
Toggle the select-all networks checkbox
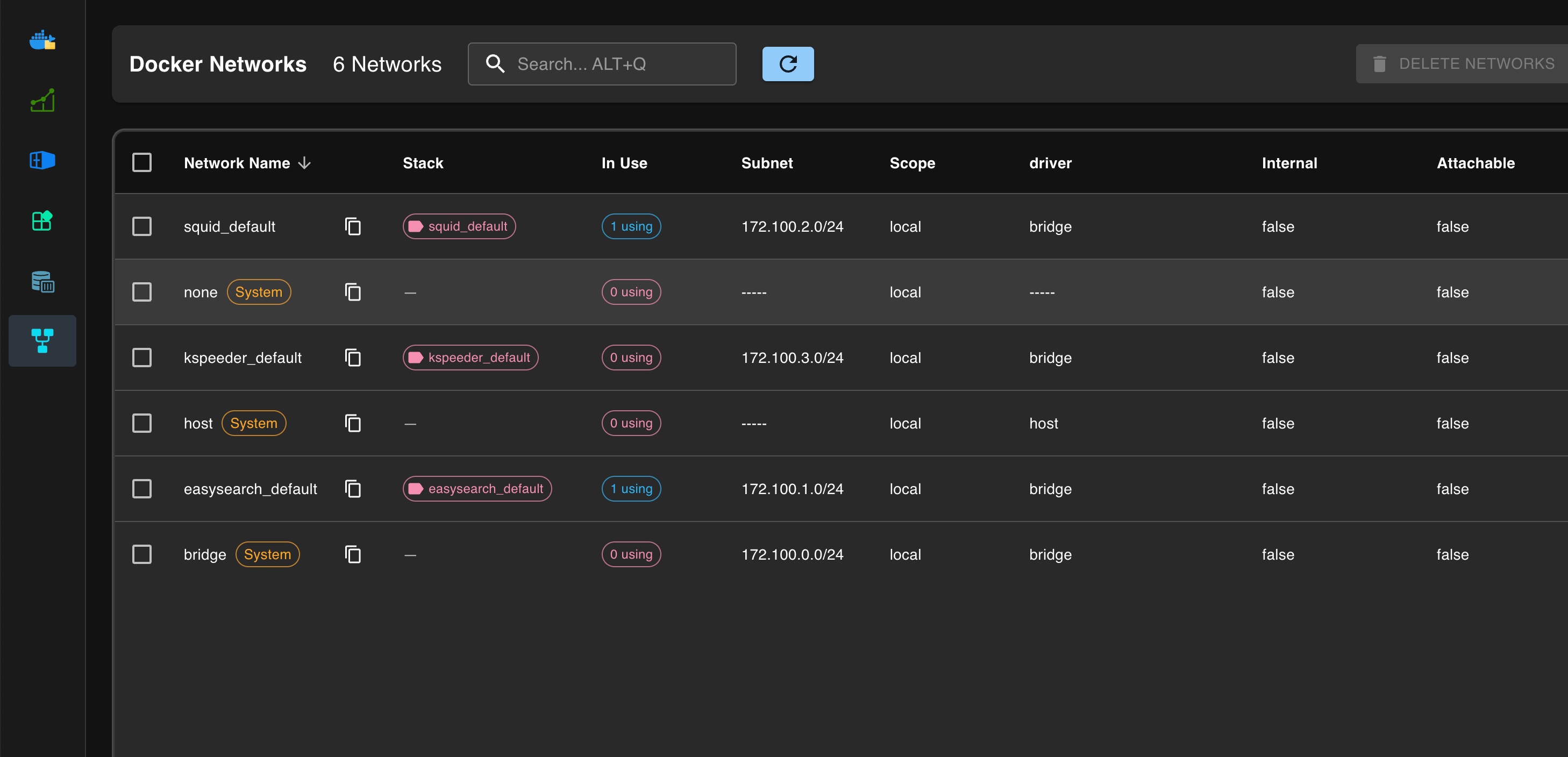(142, 162)
